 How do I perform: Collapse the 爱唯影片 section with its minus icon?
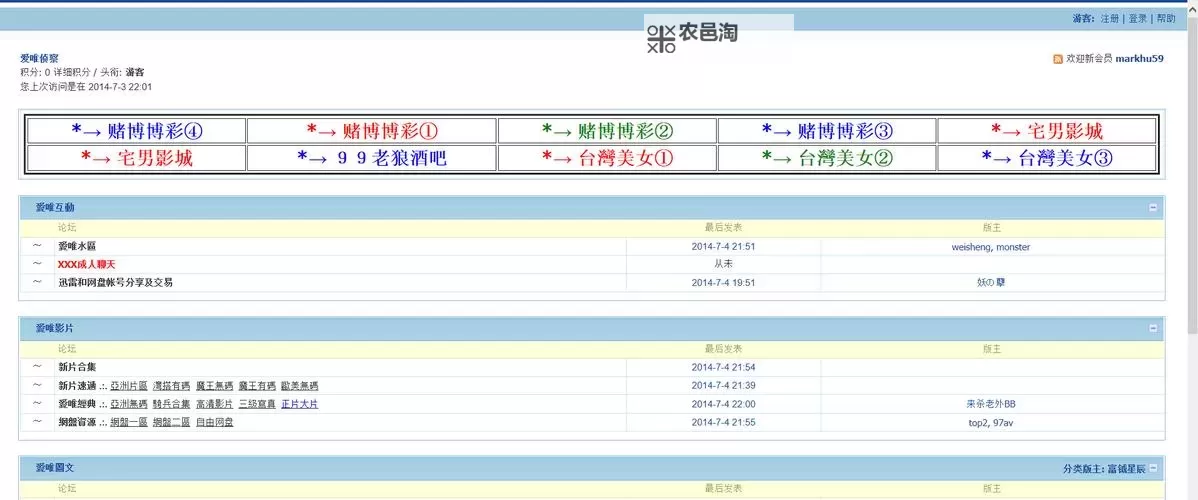coord(1153,328)
